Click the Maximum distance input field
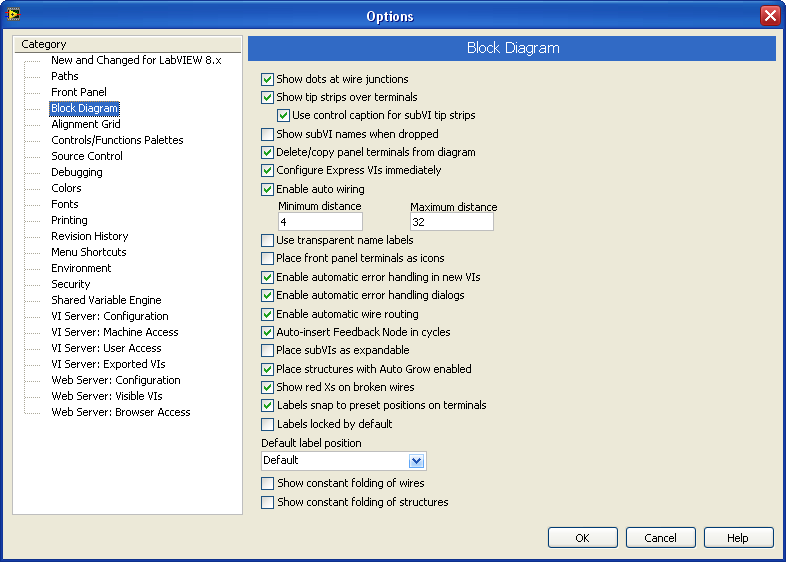The height and width of the screenshot is (562, 786). (452, 222)
